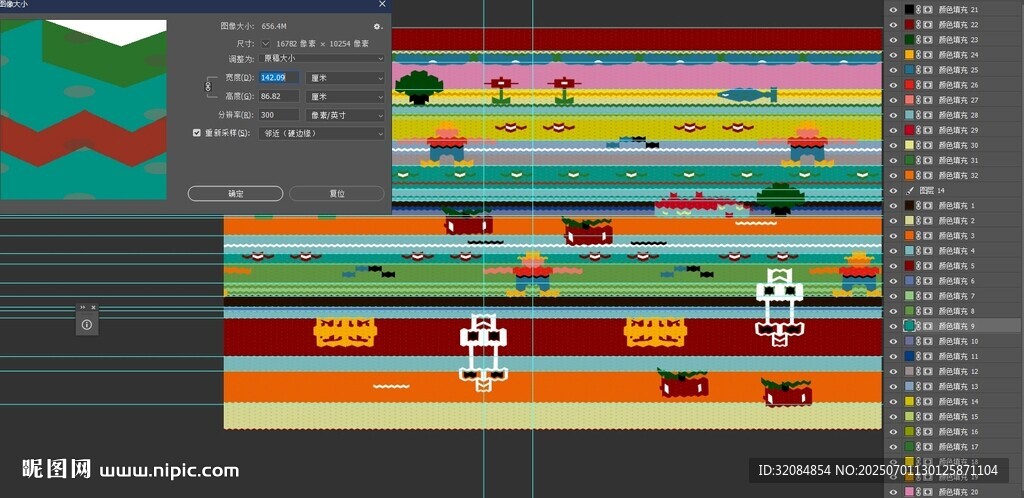Click the brush icon of 图层 14

(x=909, y=191)
